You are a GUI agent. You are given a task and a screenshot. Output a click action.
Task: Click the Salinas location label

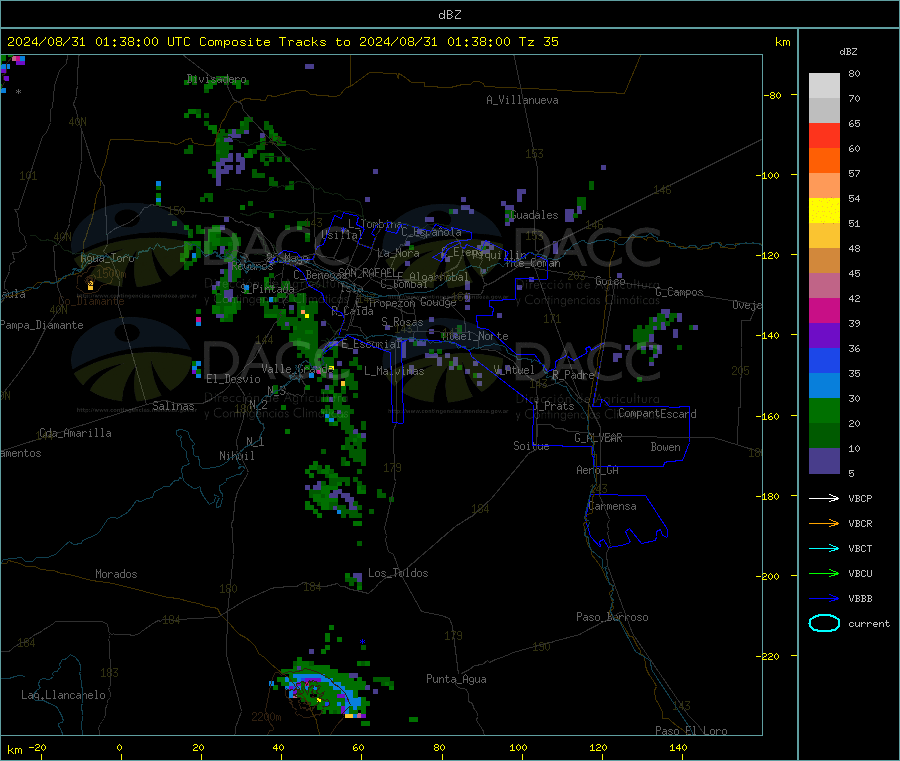coord(173,406)
